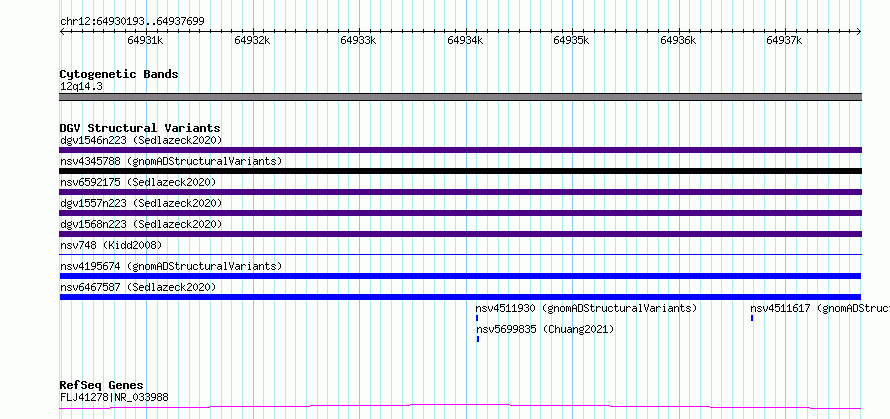Click the DGV Structural Variants track heading
The height and width of the screenshot is (419, 890).
[x=140, y=128]
